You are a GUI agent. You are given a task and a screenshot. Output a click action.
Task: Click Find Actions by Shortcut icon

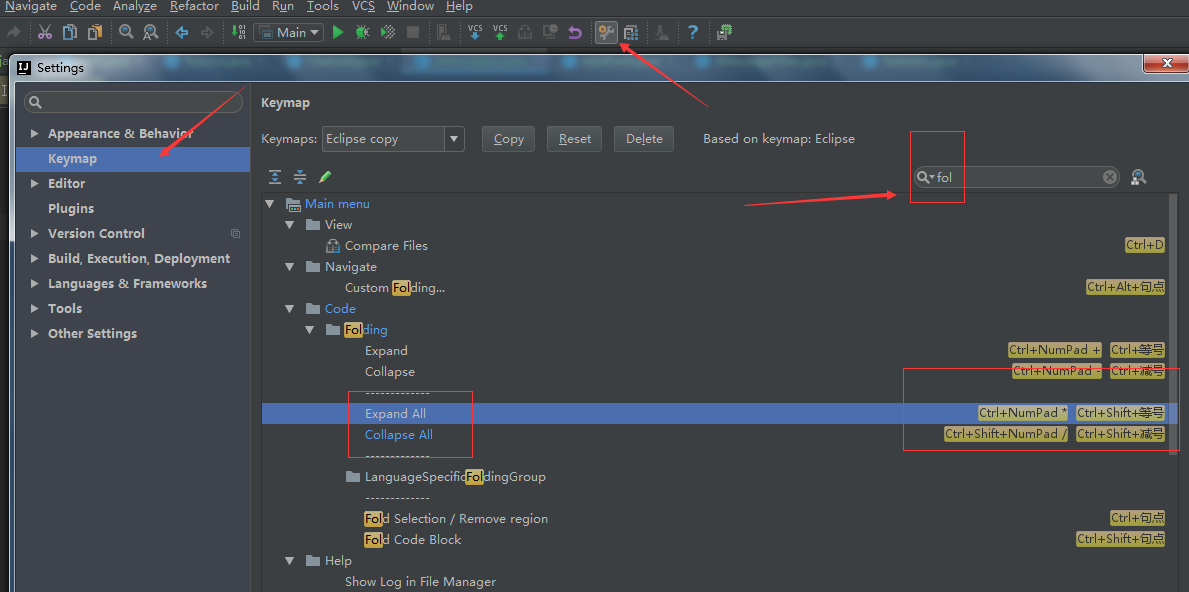click(x=1138, y=177)
